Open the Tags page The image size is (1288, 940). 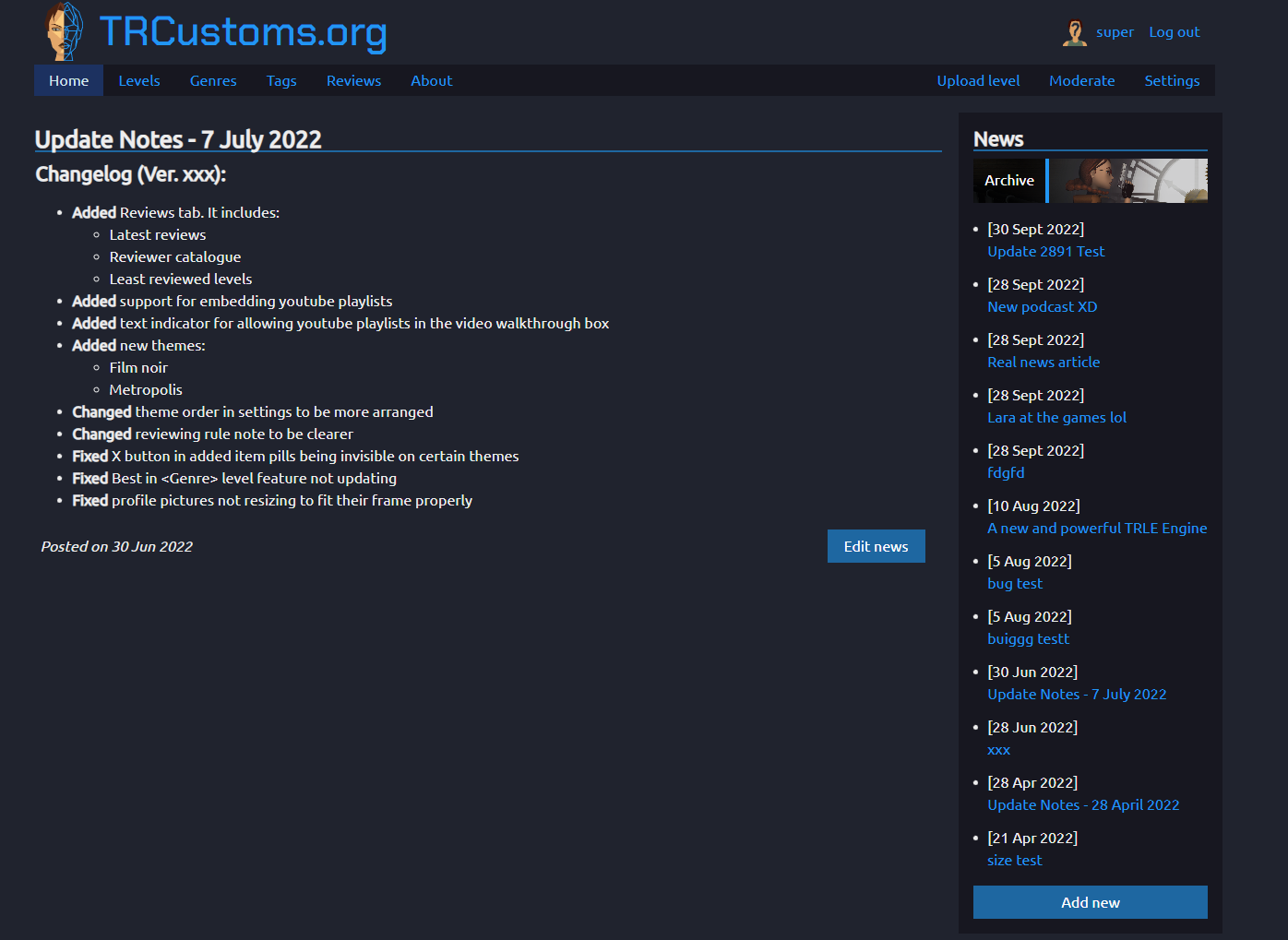281,80
